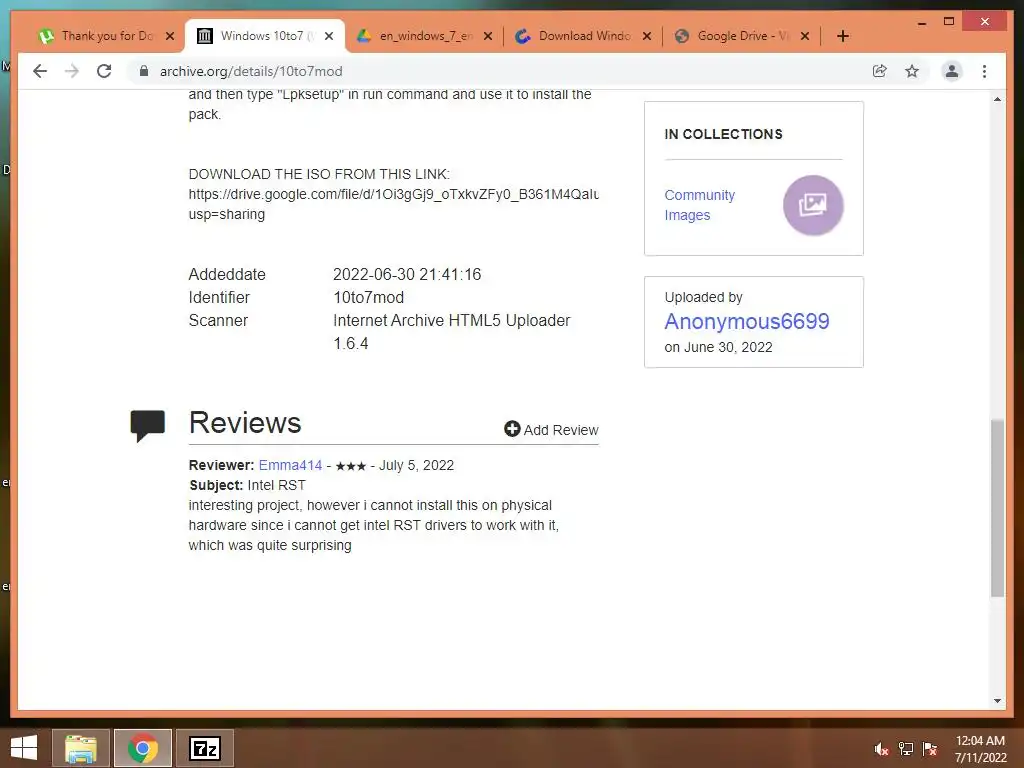Click the address bar URL
Image resolution: width=1024 pixels, height=768 pixels.
click(x=251, y=71)
